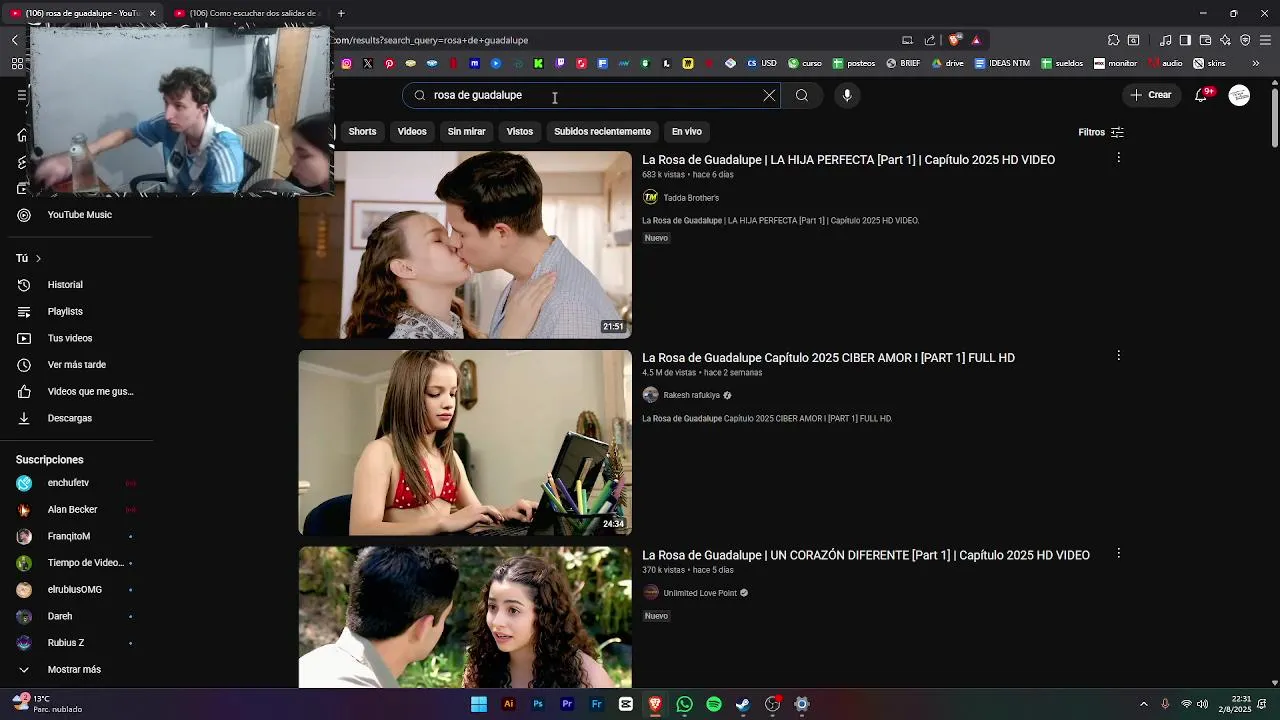Show hidden system tray icons
The width and height of the screenshot is (1280, 720).
pos(1143,704)
